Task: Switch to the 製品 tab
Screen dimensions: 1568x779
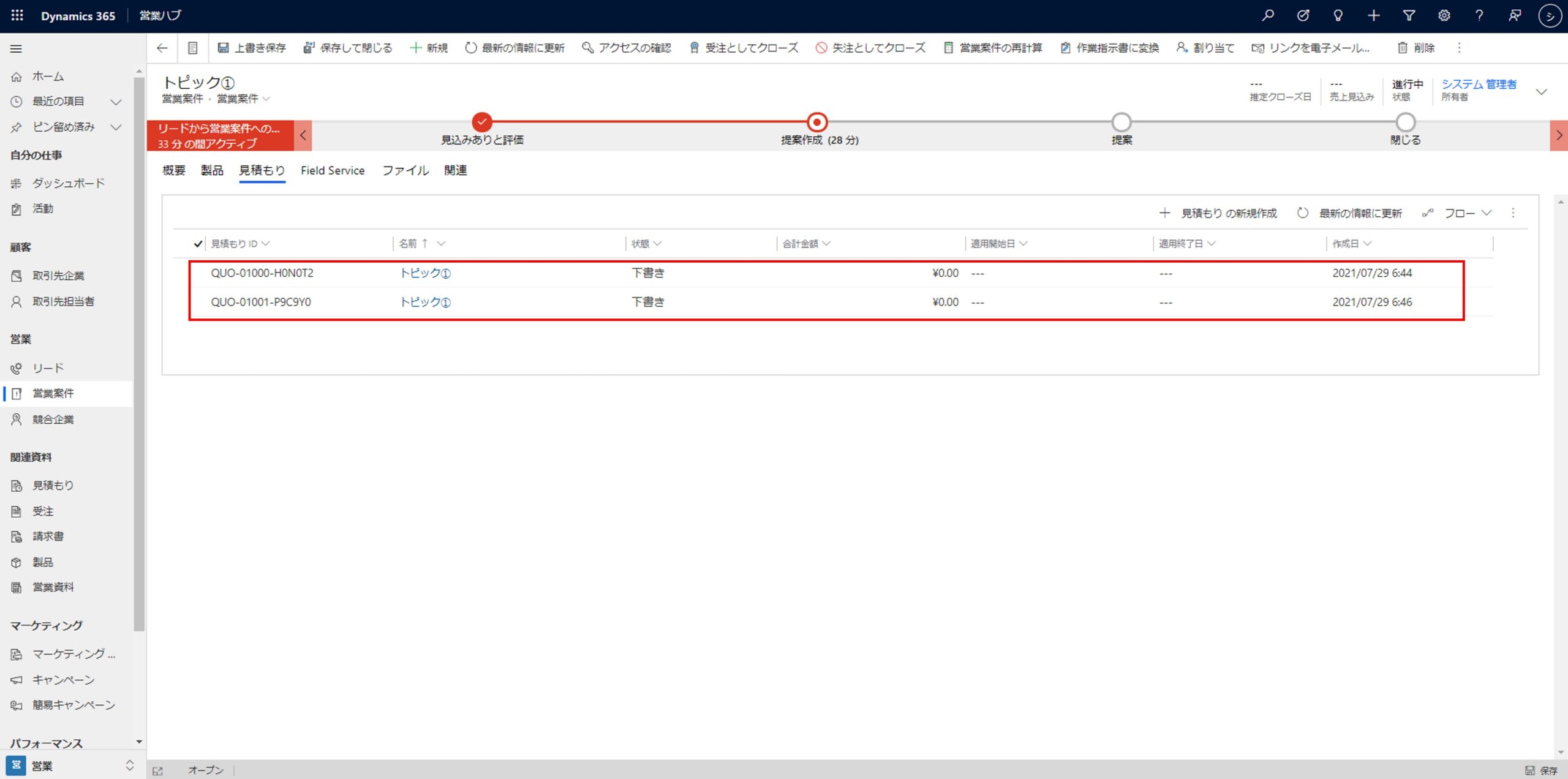Action: point(212,170)
